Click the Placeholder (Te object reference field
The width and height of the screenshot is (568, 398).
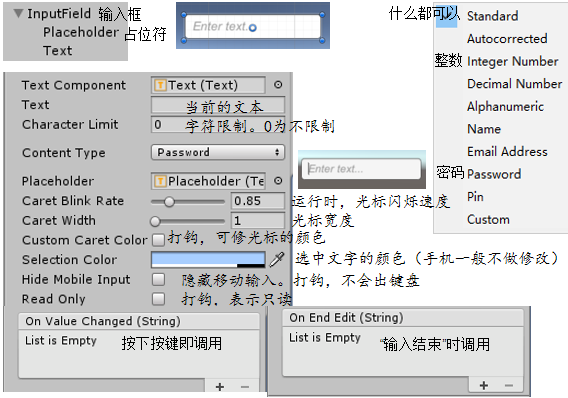pos(208,181)
